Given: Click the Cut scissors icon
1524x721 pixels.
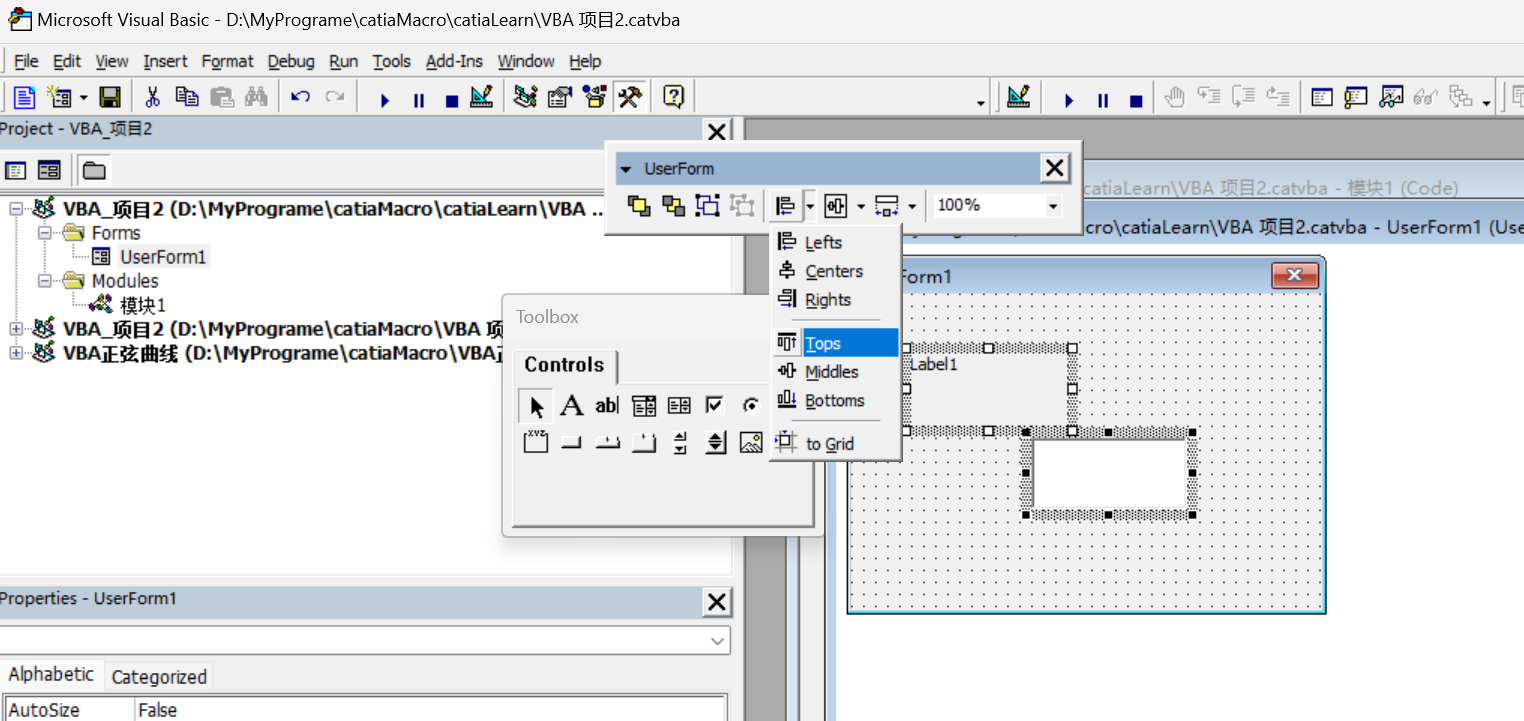Looking at the screenshot, I should tap(153, 97).
